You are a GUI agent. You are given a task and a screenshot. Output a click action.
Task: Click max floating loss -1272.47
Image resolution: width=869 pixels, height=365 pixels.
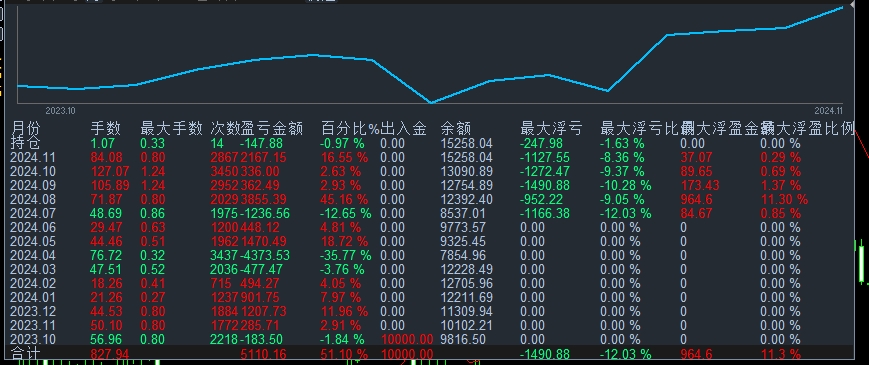(545, 172)
